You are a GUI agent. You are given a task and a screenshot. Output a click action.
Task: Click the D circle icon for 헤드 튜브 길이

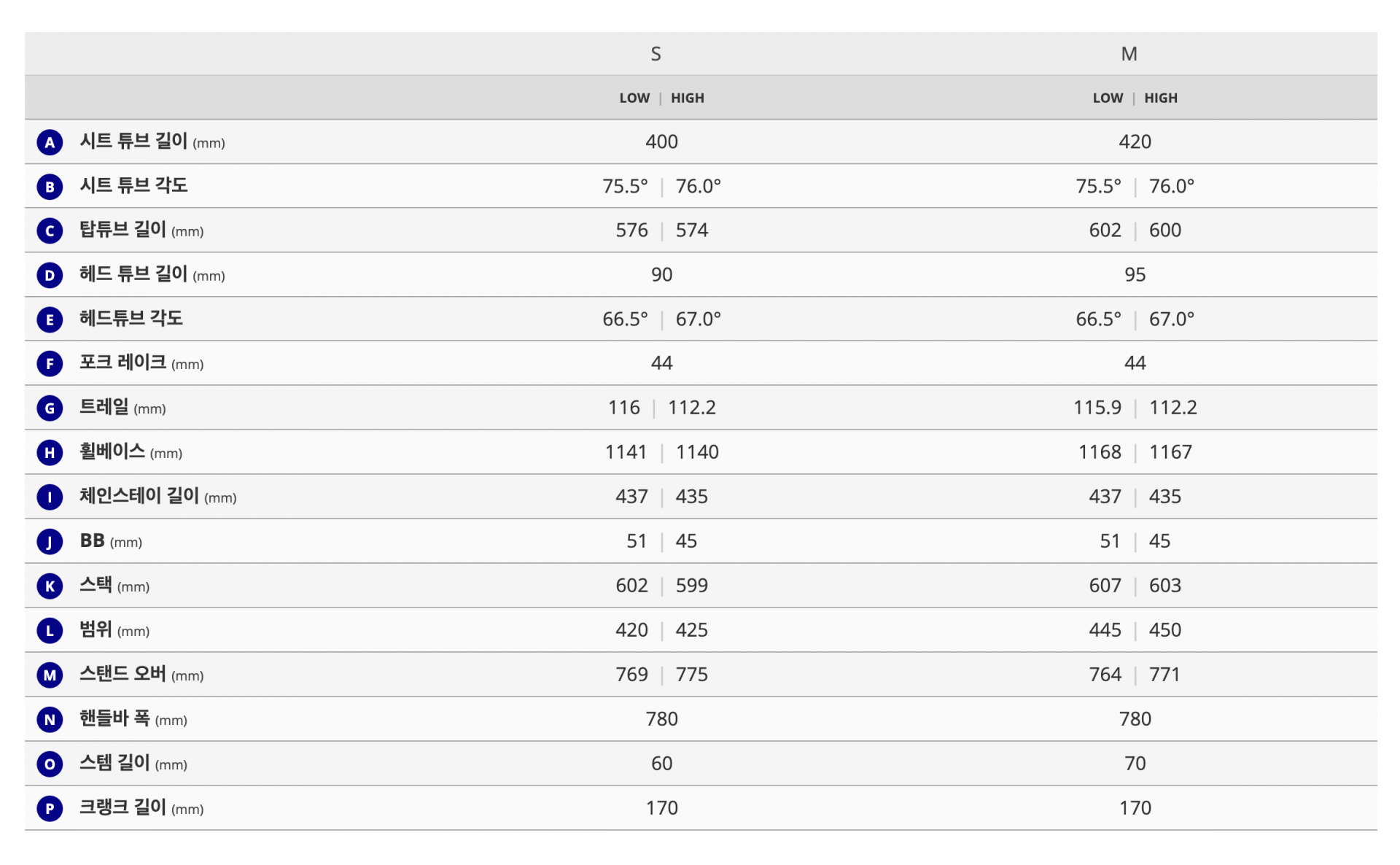click(x=50, y=275)
